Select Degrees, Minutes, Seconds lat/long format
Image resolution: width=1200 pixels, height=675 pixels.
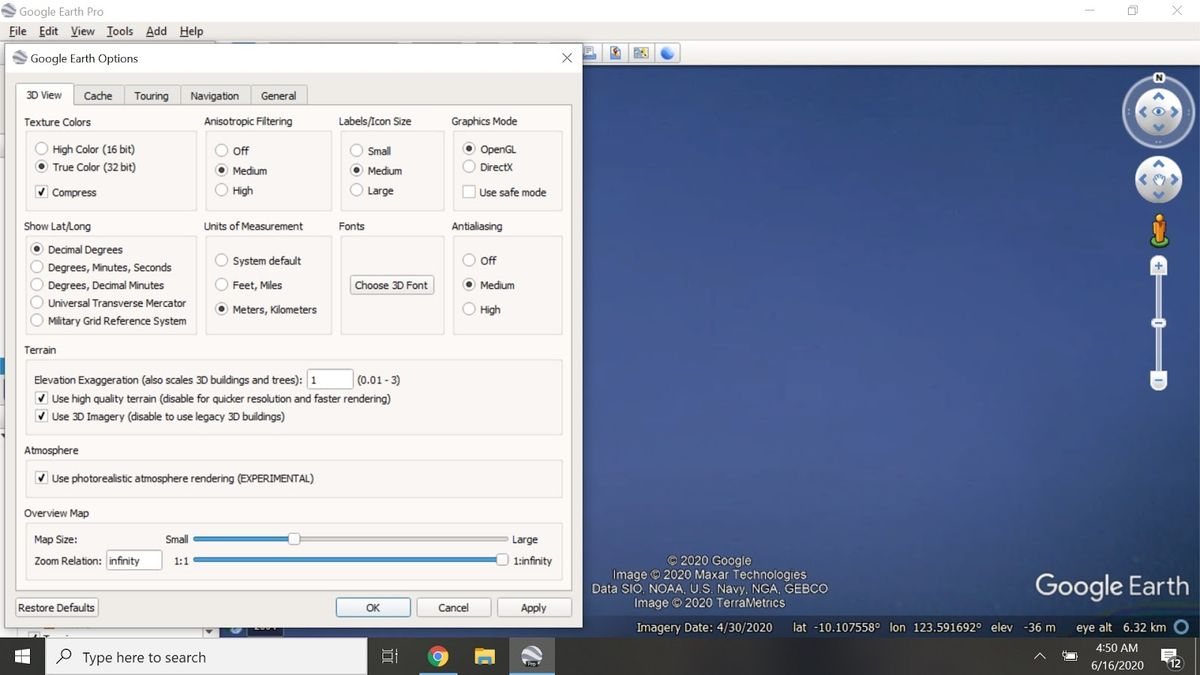(x=101, y=267)
